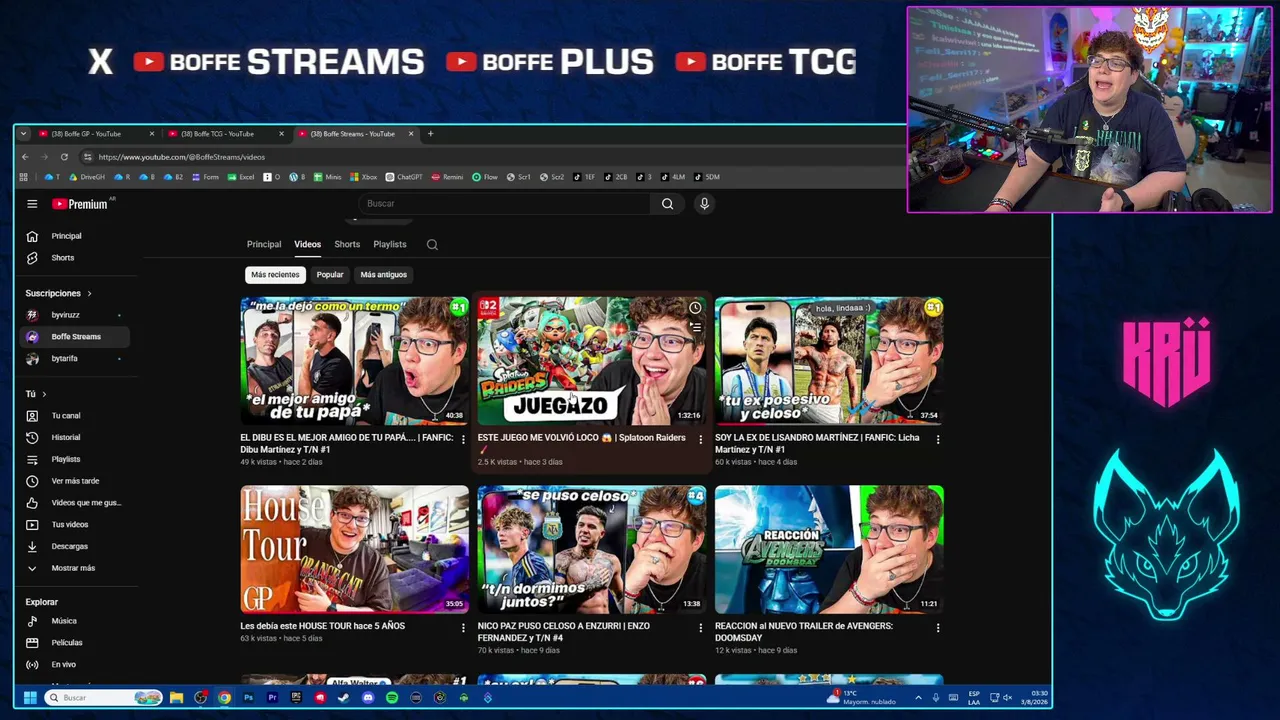The height and width of the screenshot is (720, 1280).
Task: Expand the sidebar with Mostrar más
Action: (75, 568)
